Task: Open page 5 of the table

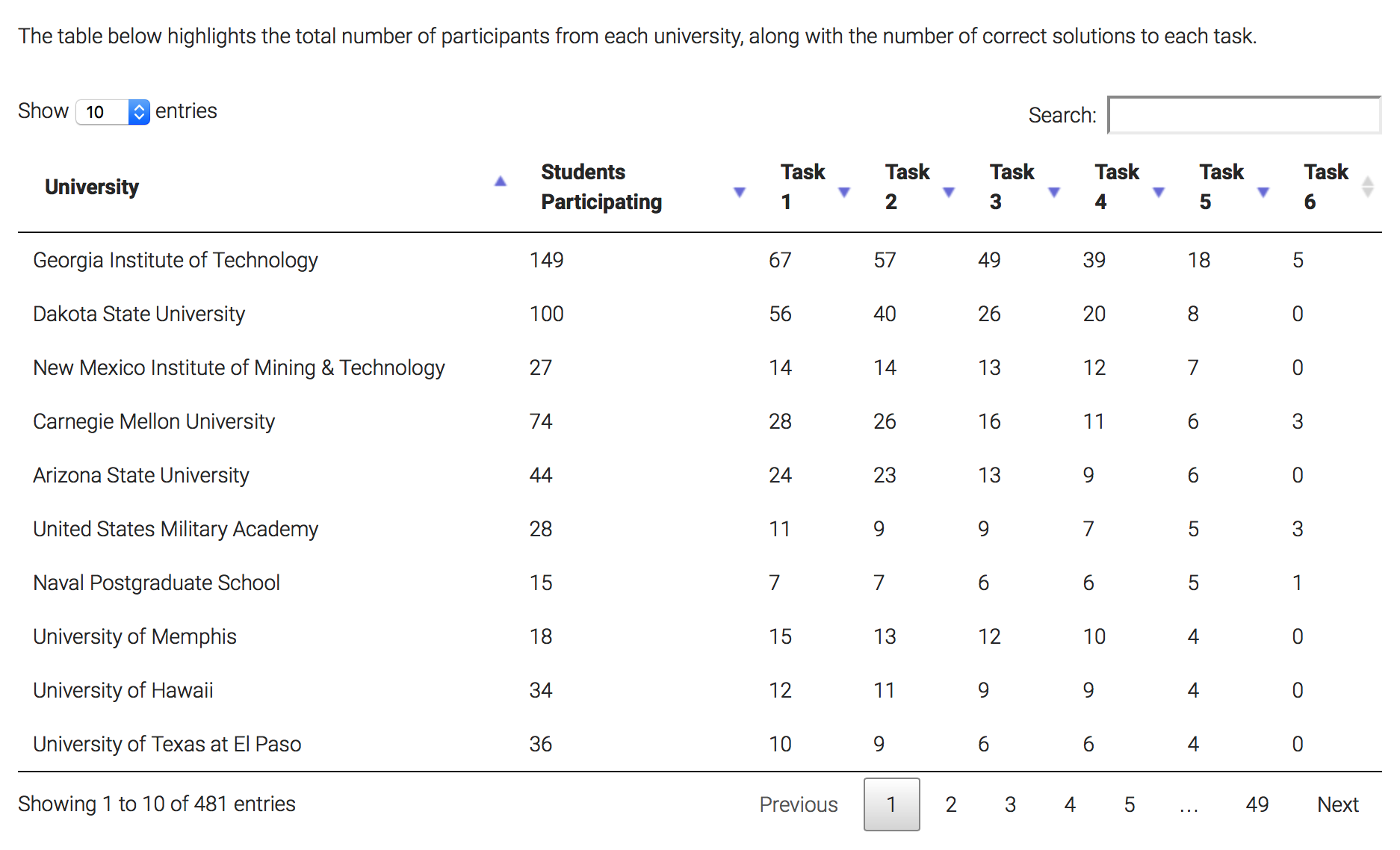Action: point(1130,804)
